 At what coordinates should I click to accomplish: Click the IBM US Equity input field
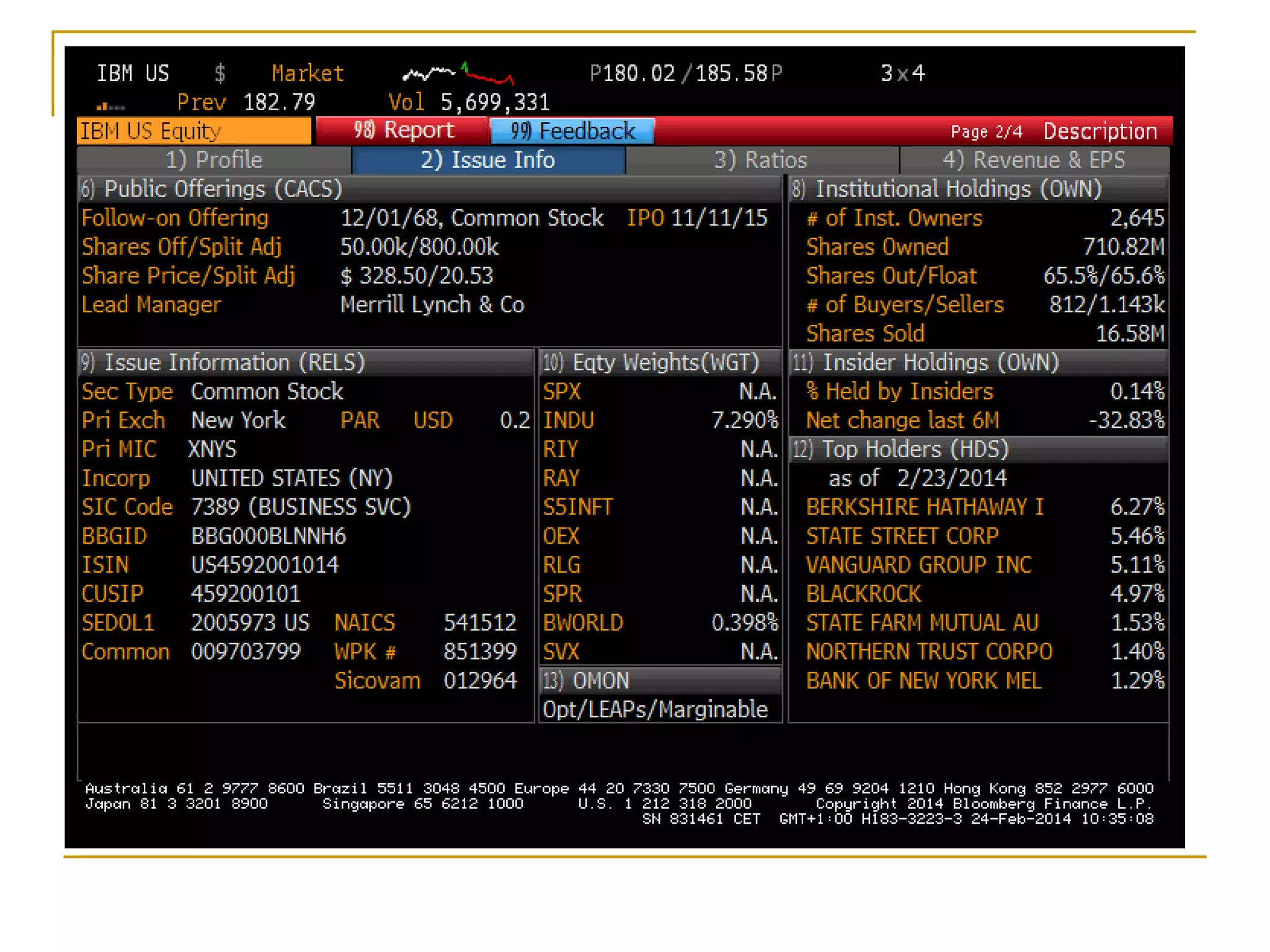pos(193,131)
